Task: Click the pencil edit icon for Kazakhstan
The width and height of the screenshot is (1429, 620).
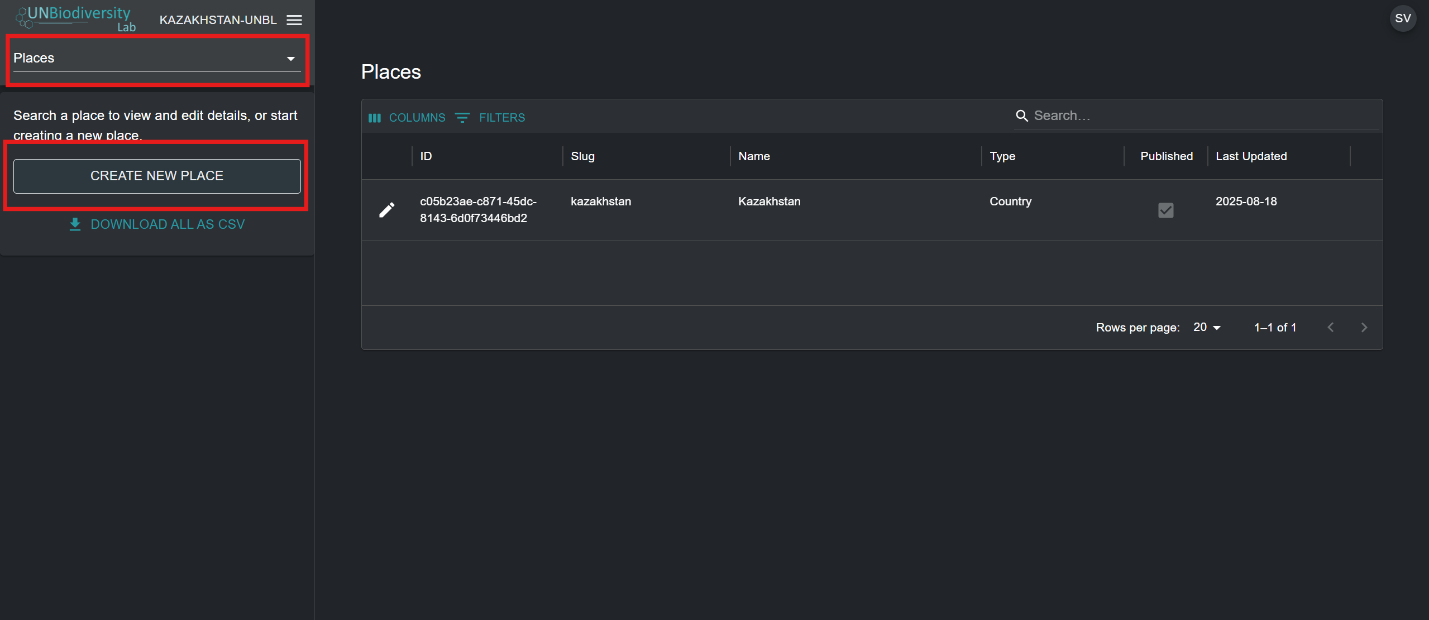Action: [x=387, y=210]
